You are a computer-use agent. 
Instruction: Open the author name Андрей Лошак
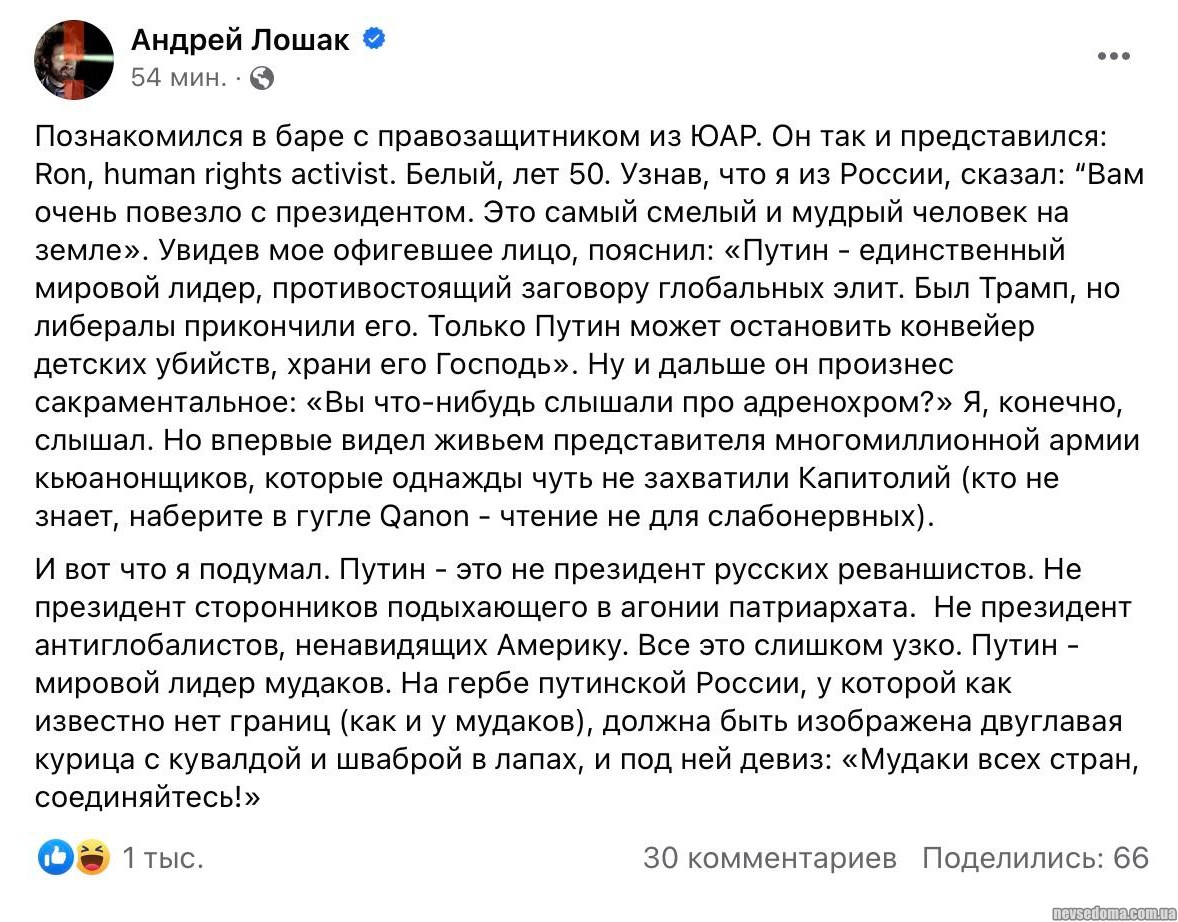(240, 40)
